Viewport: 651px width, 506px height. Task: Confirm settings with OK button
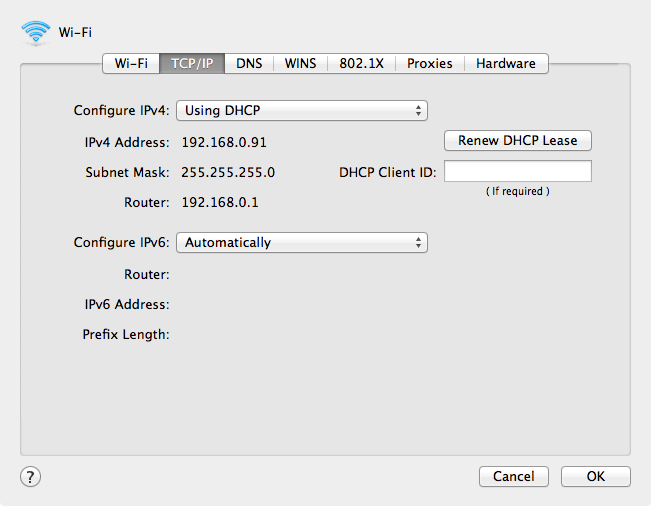pyautogui.click(x=596, y=476)
